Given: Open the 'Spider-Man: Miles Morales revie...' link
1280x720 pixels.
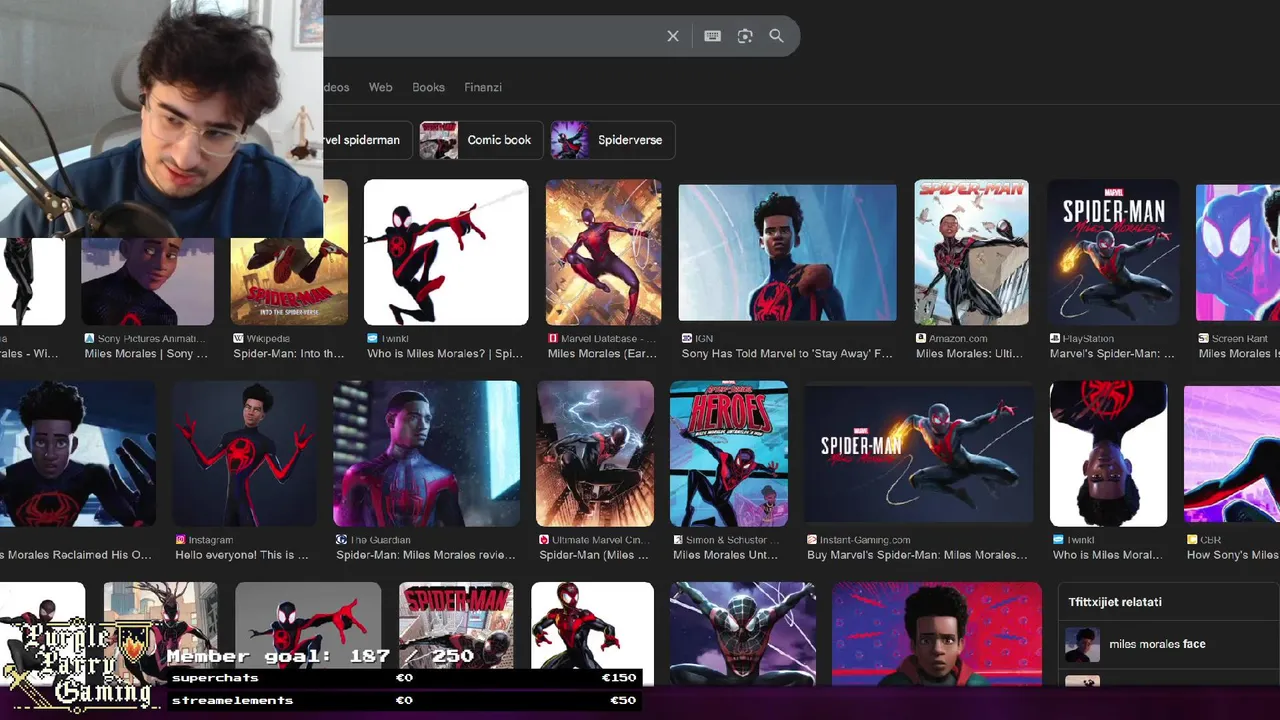Looking at the screenshot, I should (426, 555).
